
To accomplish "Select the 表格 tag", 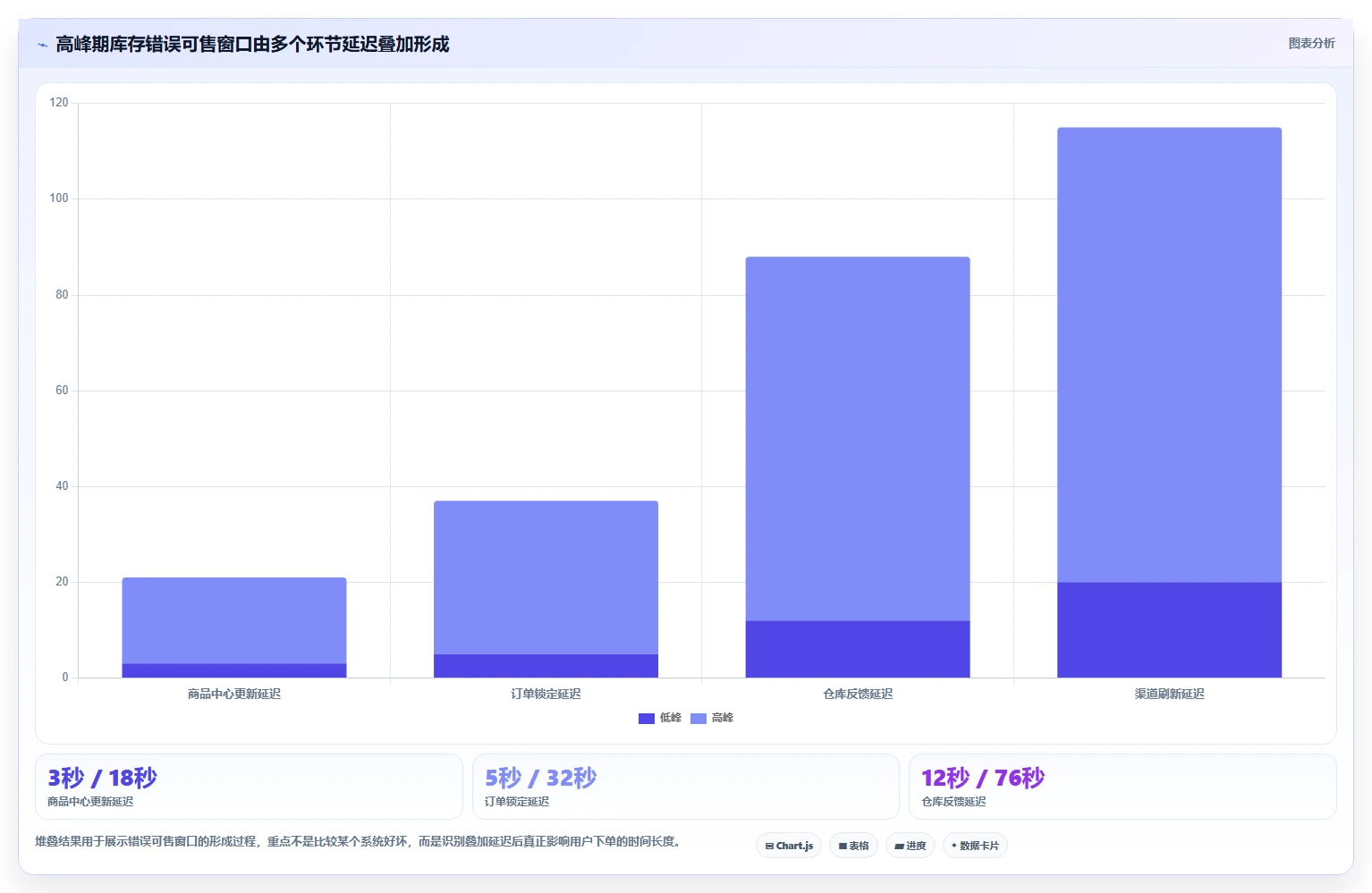I will [x=853, y=846].
